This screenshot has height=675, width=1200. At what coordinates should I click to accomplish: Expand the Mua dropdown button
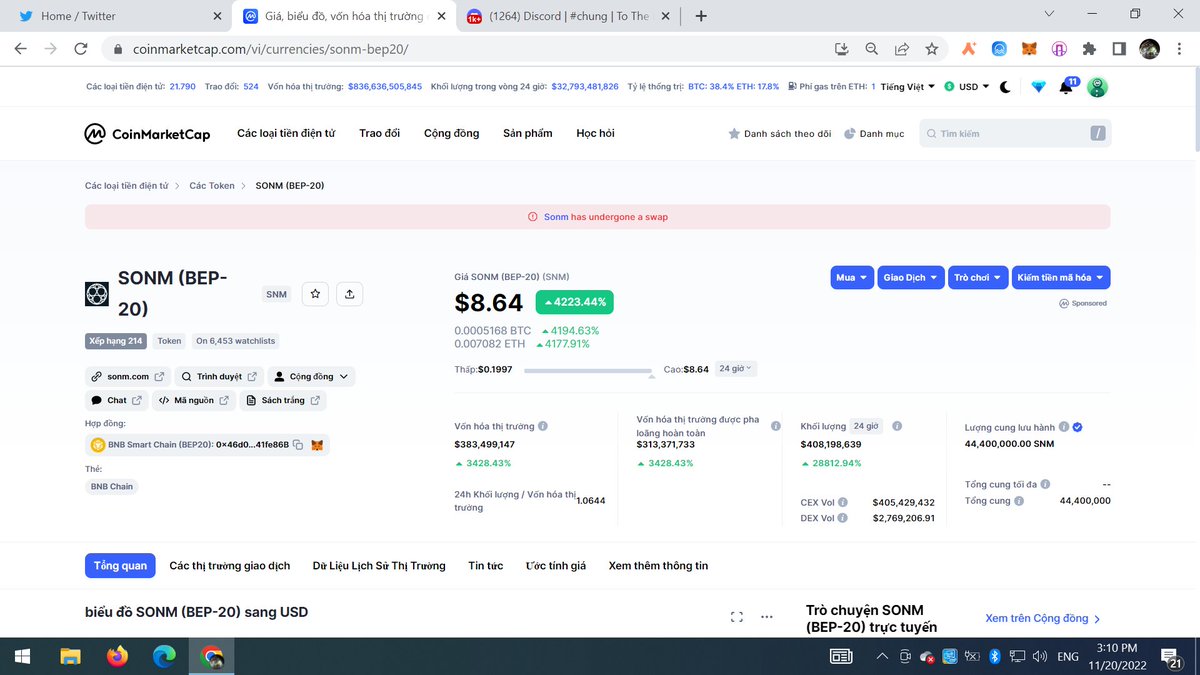point(853,277)
